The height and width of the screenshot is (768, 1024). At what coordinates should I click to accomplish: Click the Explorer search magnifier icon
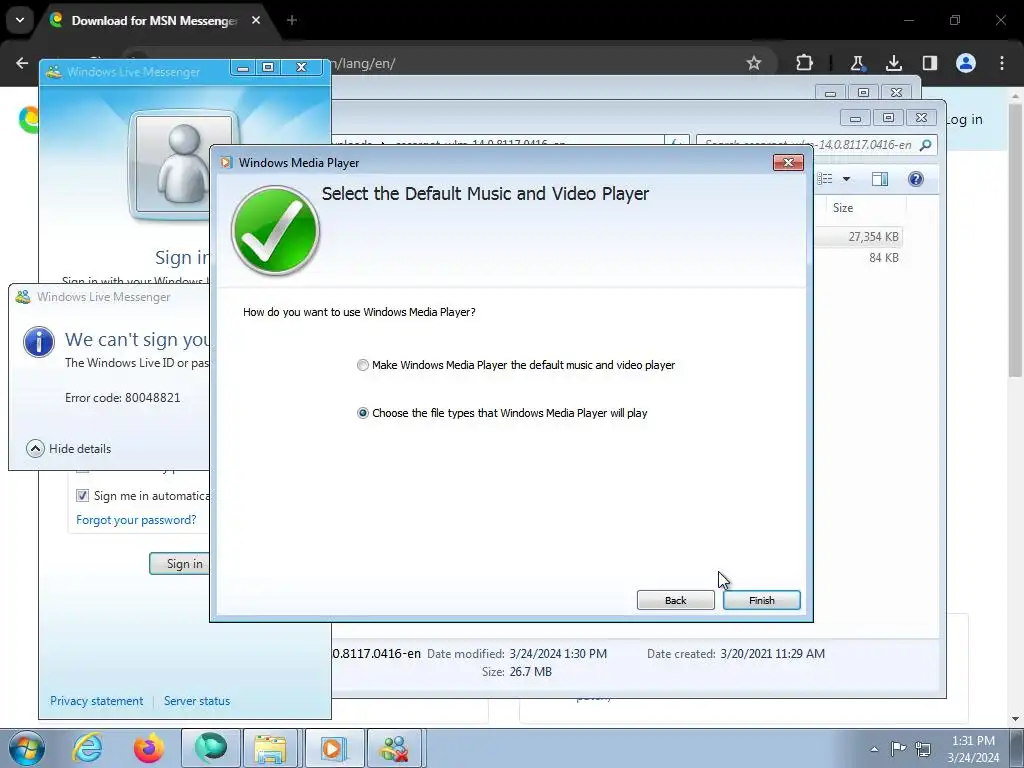pos(925,145)
